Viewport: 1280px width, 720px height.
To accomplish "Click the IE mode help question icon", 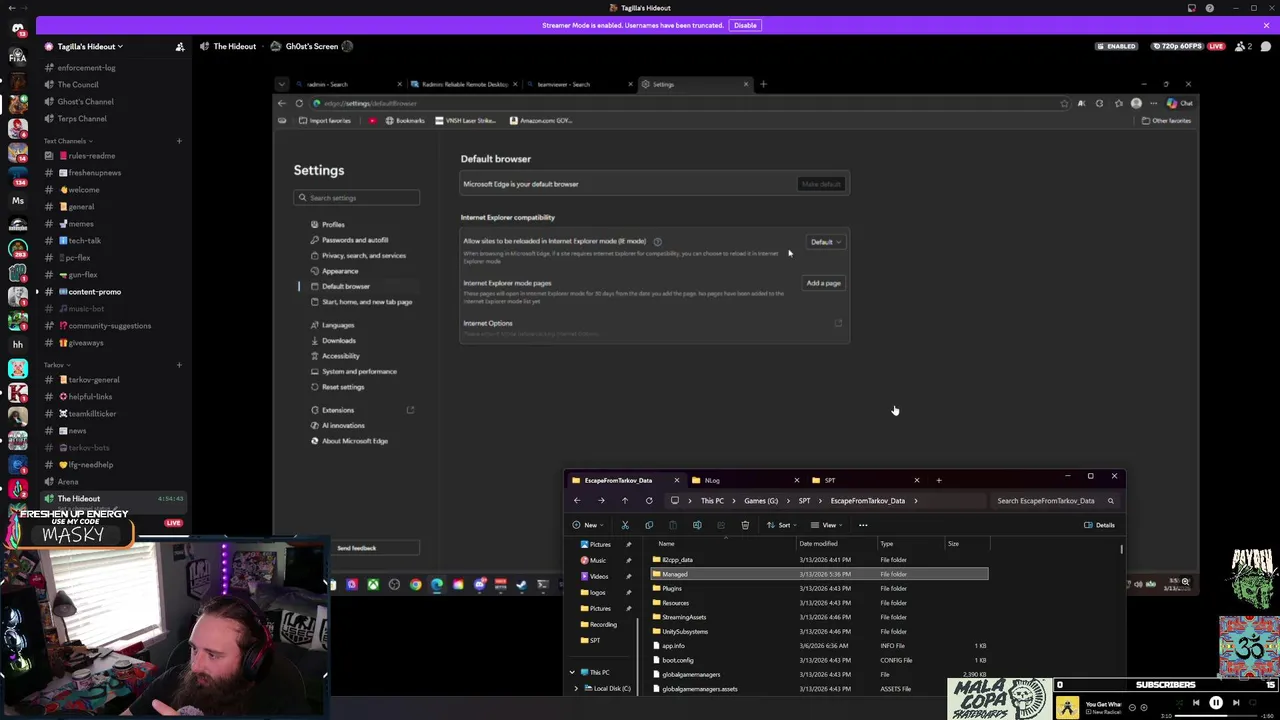I will tap(657, 242).
